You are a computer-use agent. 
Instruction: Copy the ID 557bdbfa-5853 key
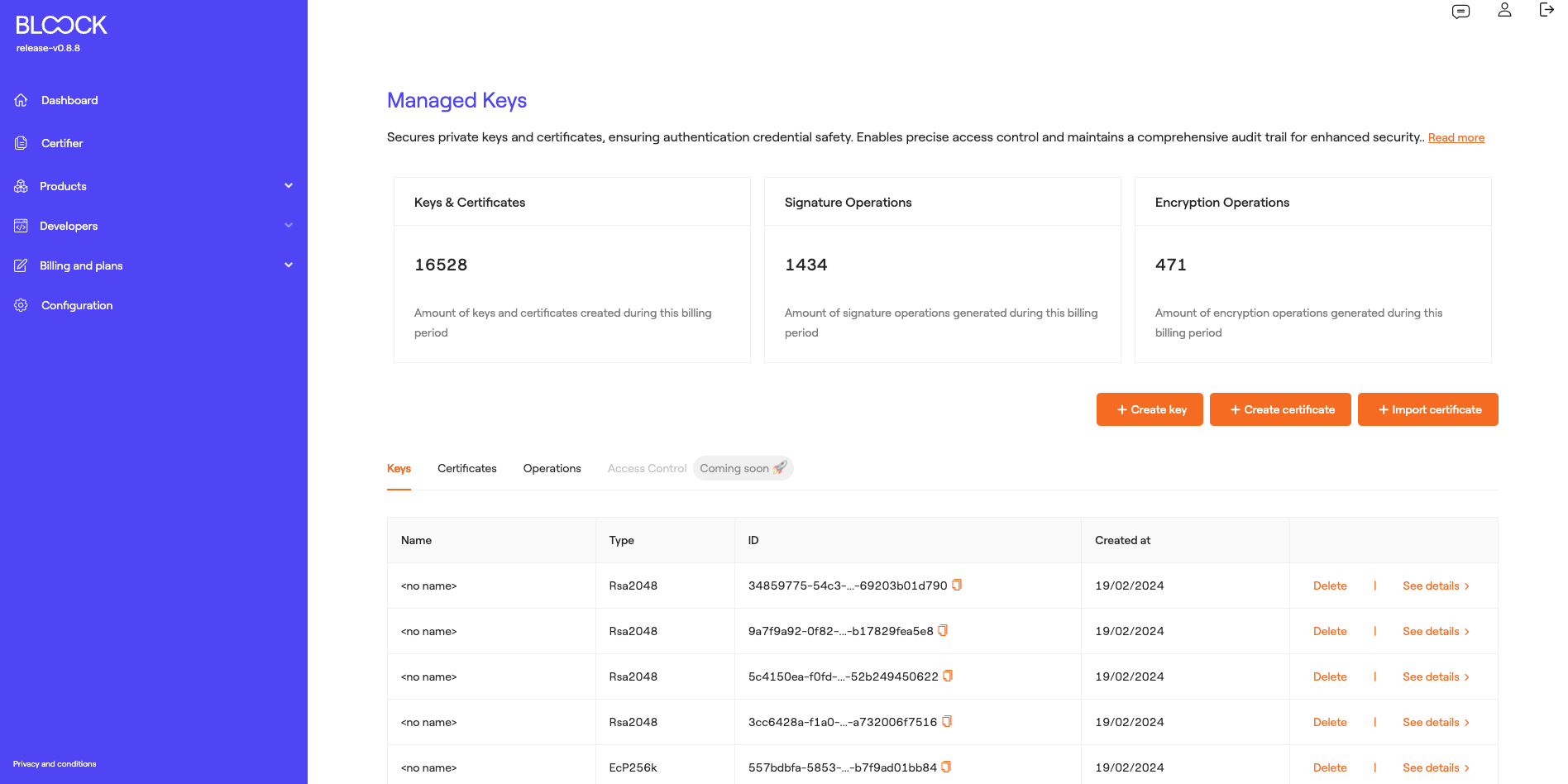(x=946, y=767)
